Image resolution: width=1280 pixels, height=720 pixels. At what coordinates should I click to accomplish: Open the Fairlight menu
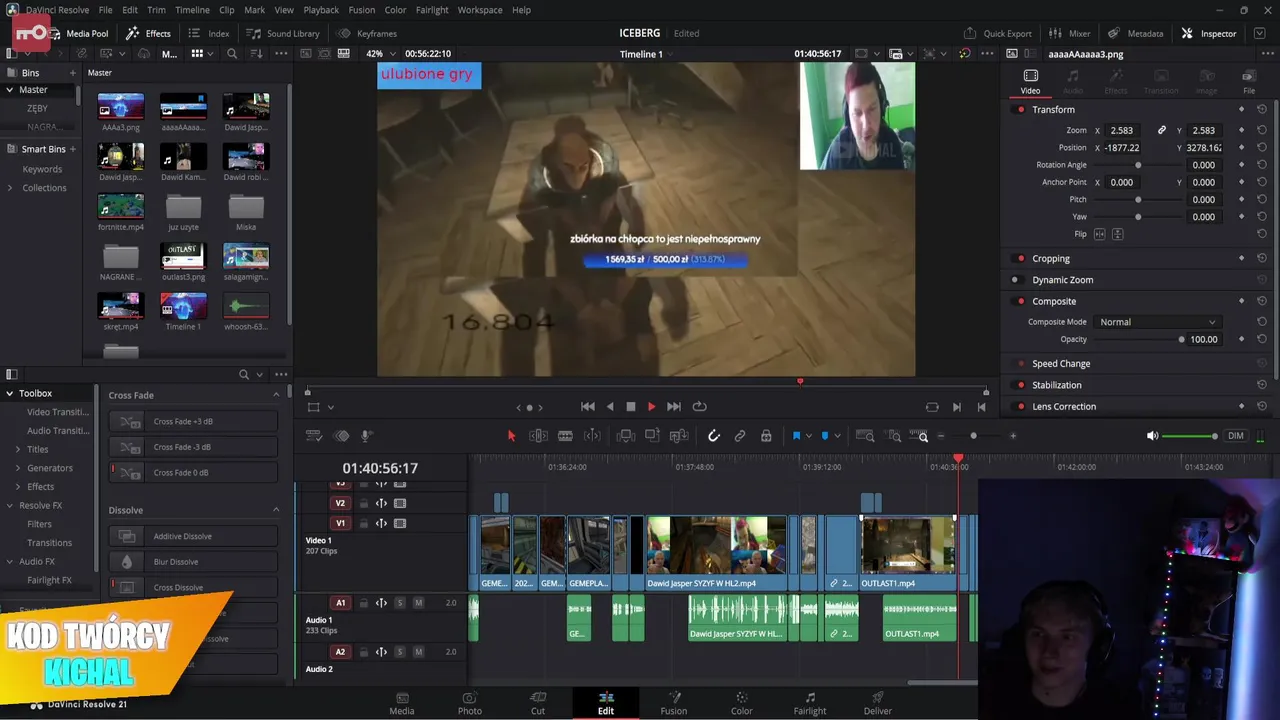(x=432, y=10)
